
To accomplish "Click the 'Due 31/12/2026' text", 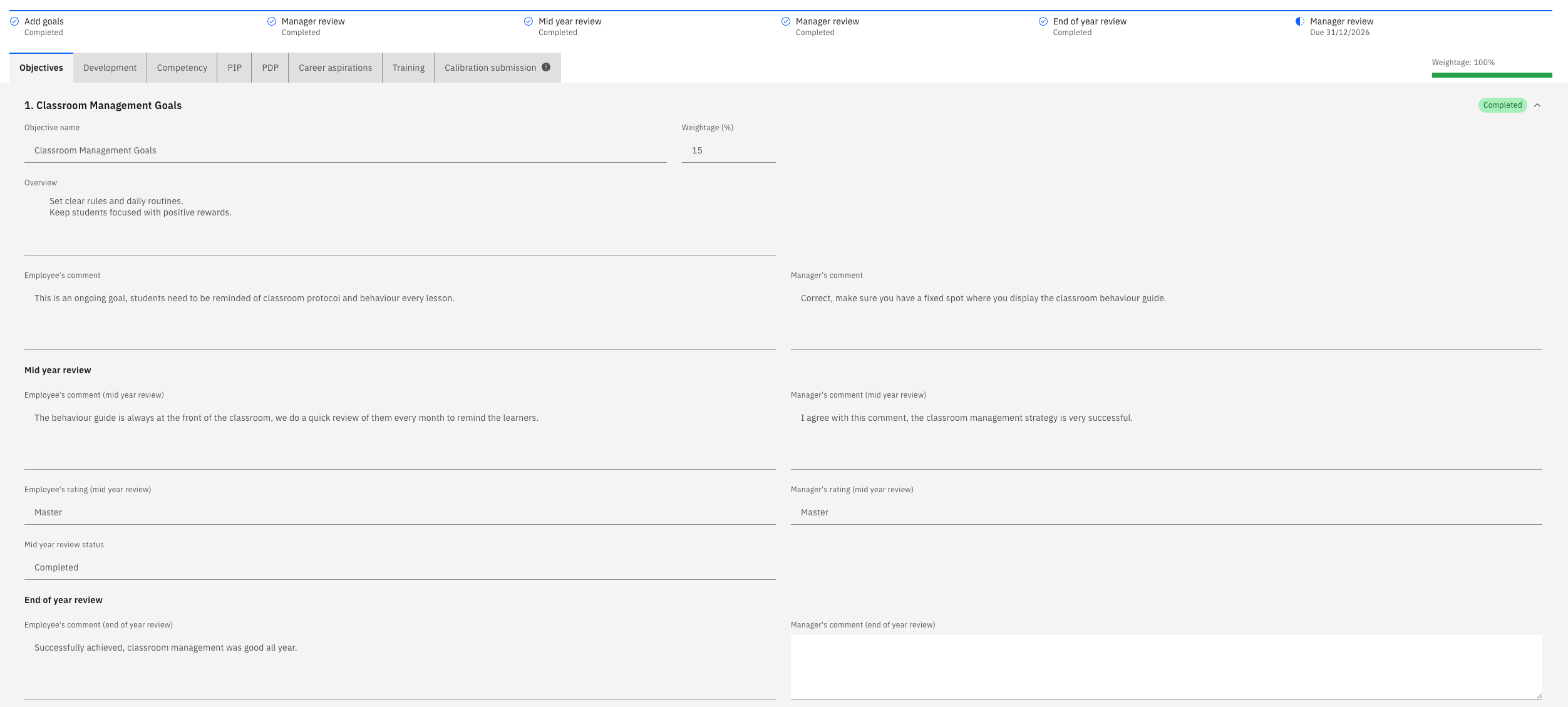I will 1340,33.
